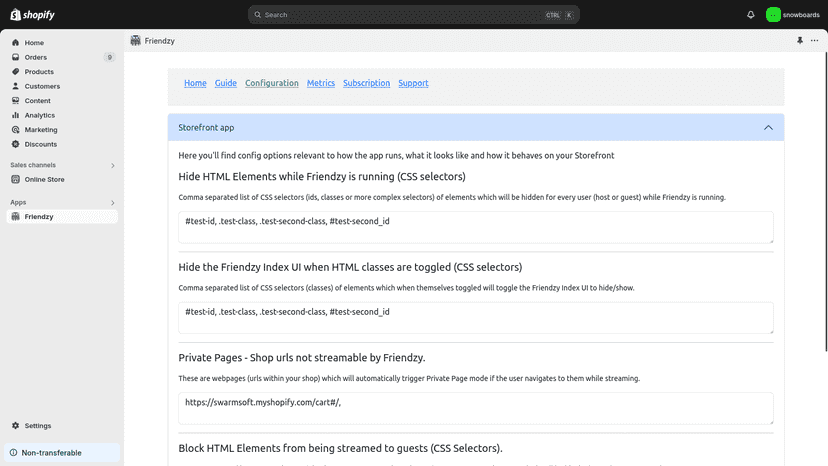The height and width of the screenshot is (466, 828).
Task: Open the Subscription link
Action: coord(366,83)
